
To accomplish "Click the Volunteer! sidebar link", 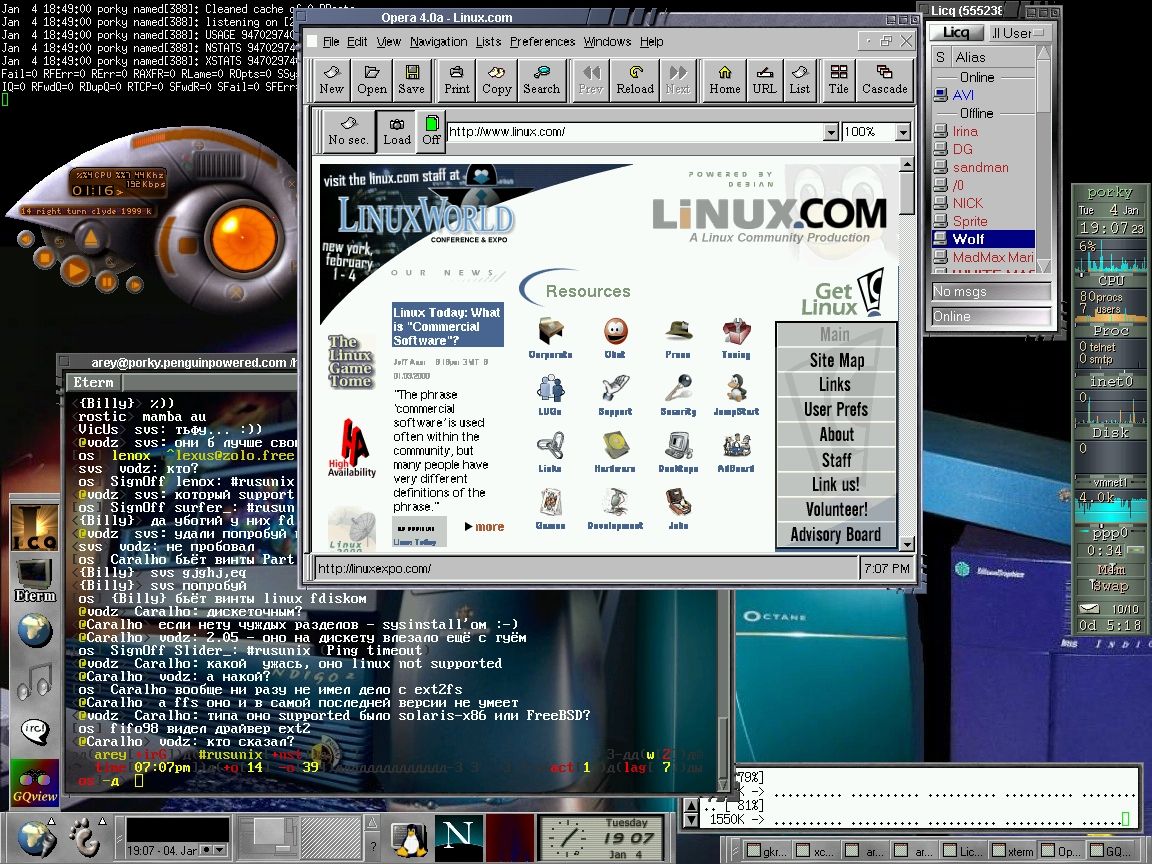I will pos(837,509).
